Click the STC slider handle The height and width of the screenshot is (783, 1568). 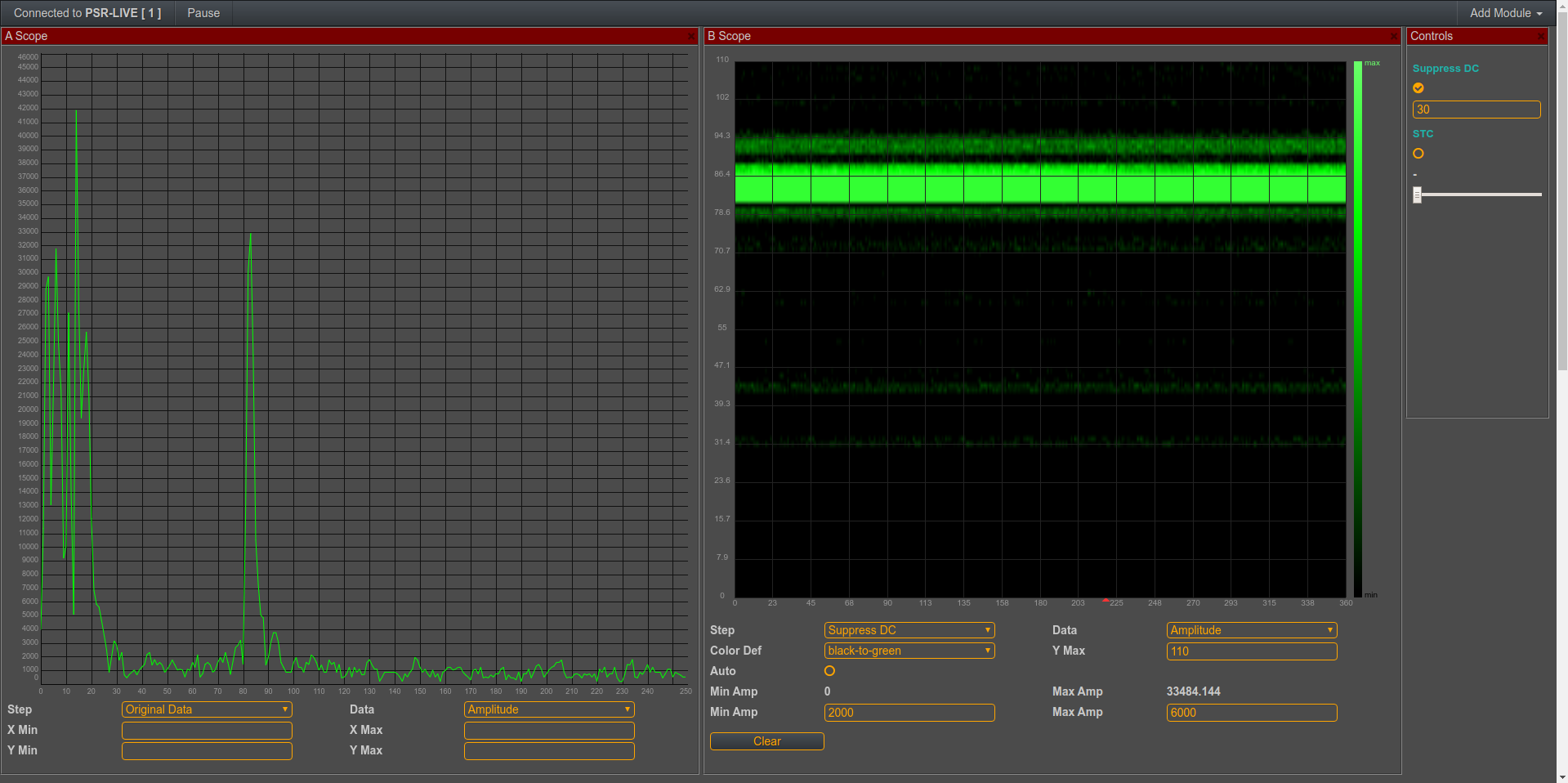click(x=1418, y=195)
